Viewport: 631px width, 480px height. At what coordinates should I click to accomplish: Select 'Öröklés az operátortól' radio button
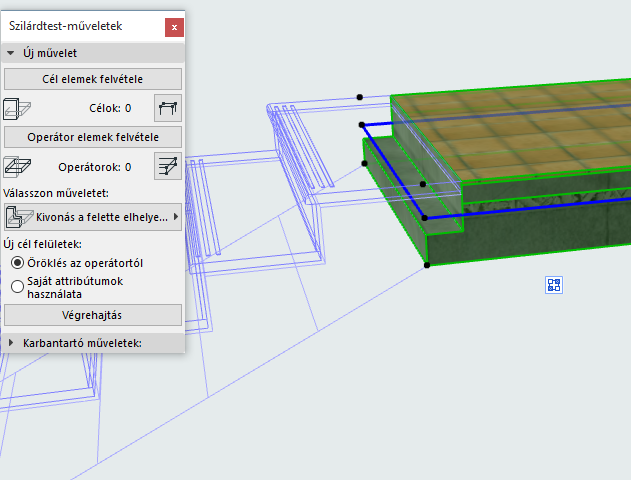(x=17, y=262)
